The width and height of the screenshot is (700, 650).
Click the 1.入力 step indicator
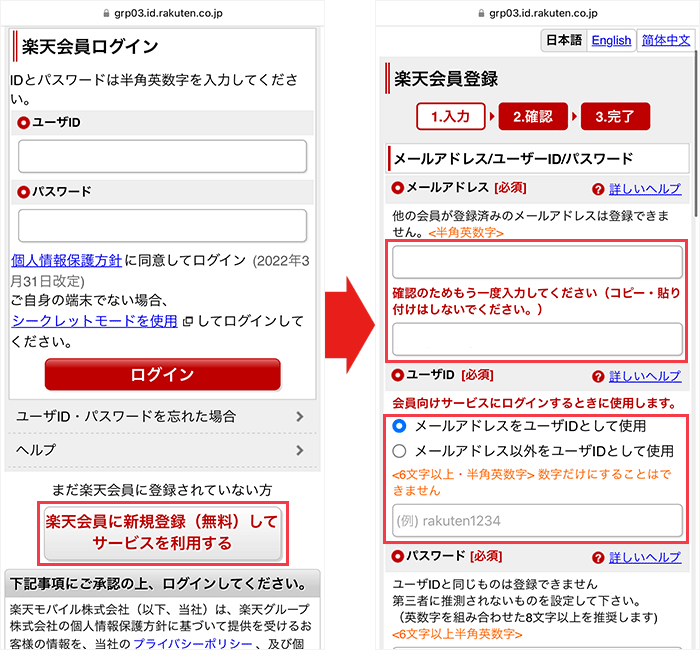pos(450,117)
